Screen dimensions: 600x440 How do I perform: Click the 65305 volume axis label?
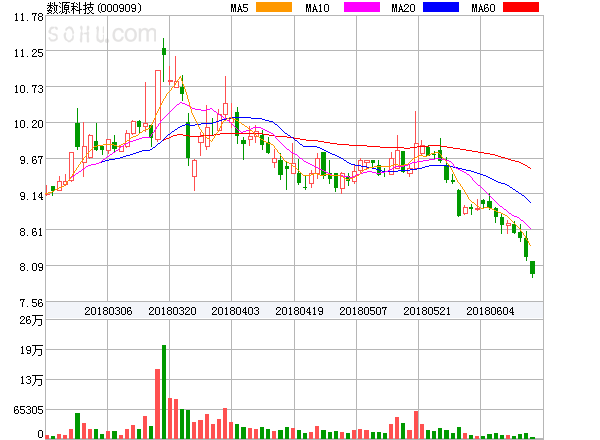coord(26,411)
